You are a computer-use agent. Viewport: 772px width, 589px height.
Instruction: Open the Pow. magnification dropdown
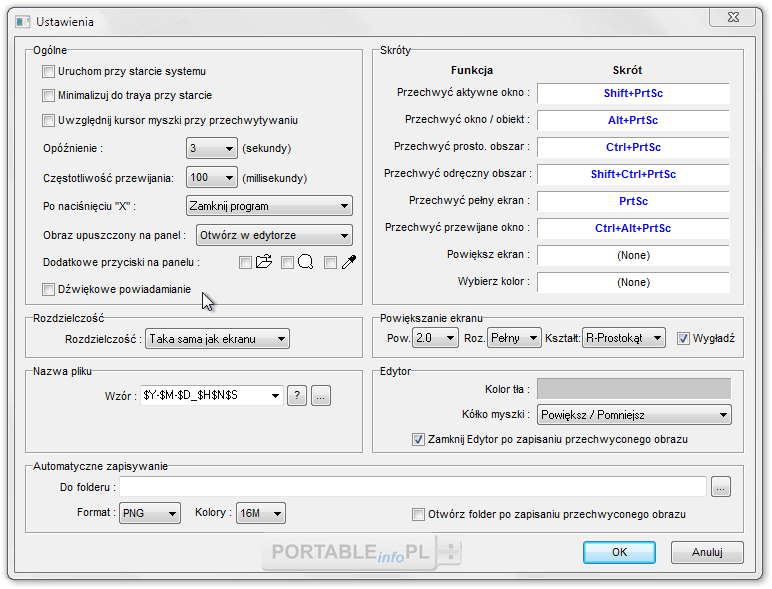pyautogui.click(x=435, y=338)
